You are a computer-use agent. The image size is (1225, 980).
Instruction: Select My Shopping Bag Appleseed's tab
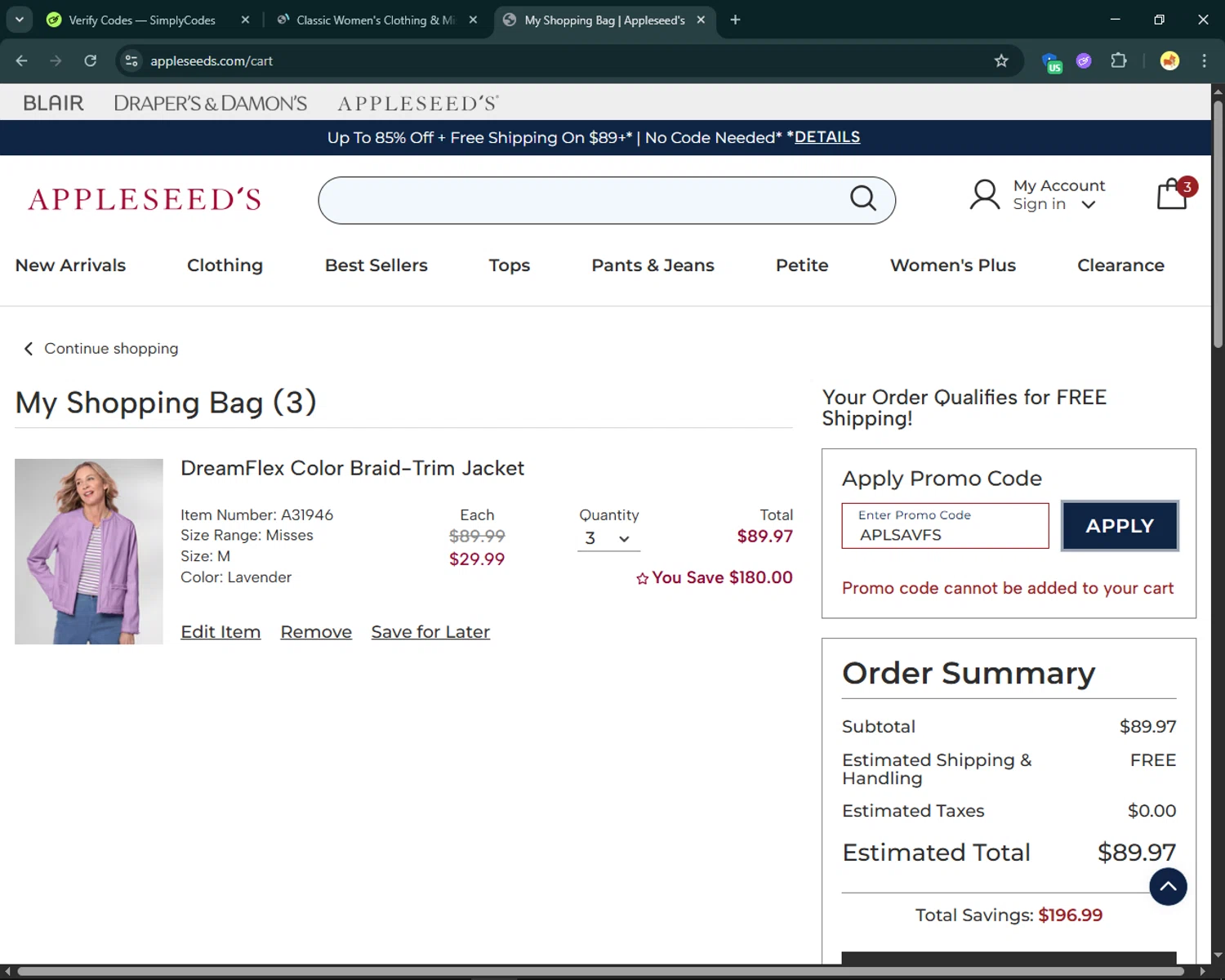click(604, 20)
